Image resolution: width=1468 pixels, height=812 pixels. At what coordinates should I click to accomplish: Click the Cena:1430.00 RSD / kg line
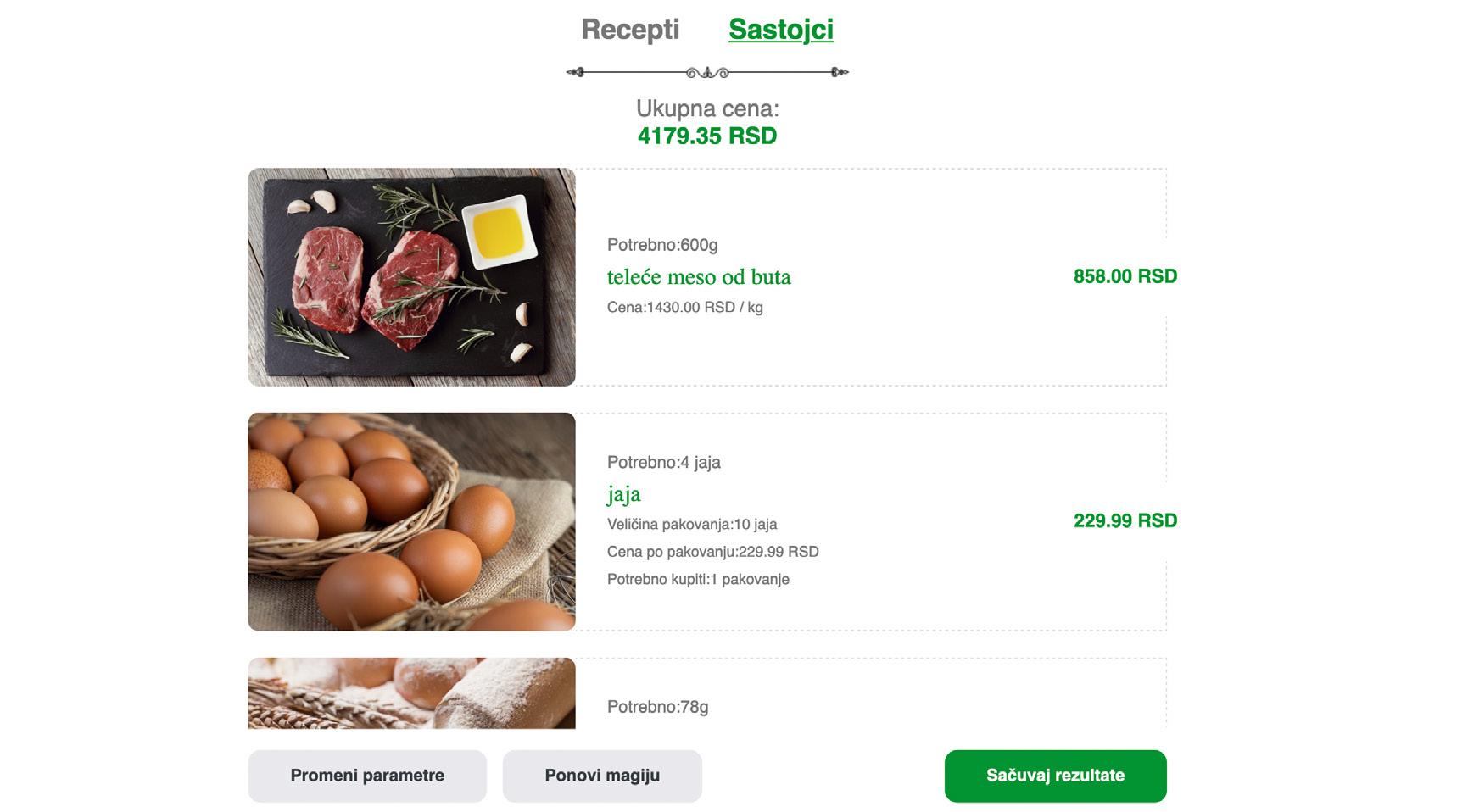point(684,307)
